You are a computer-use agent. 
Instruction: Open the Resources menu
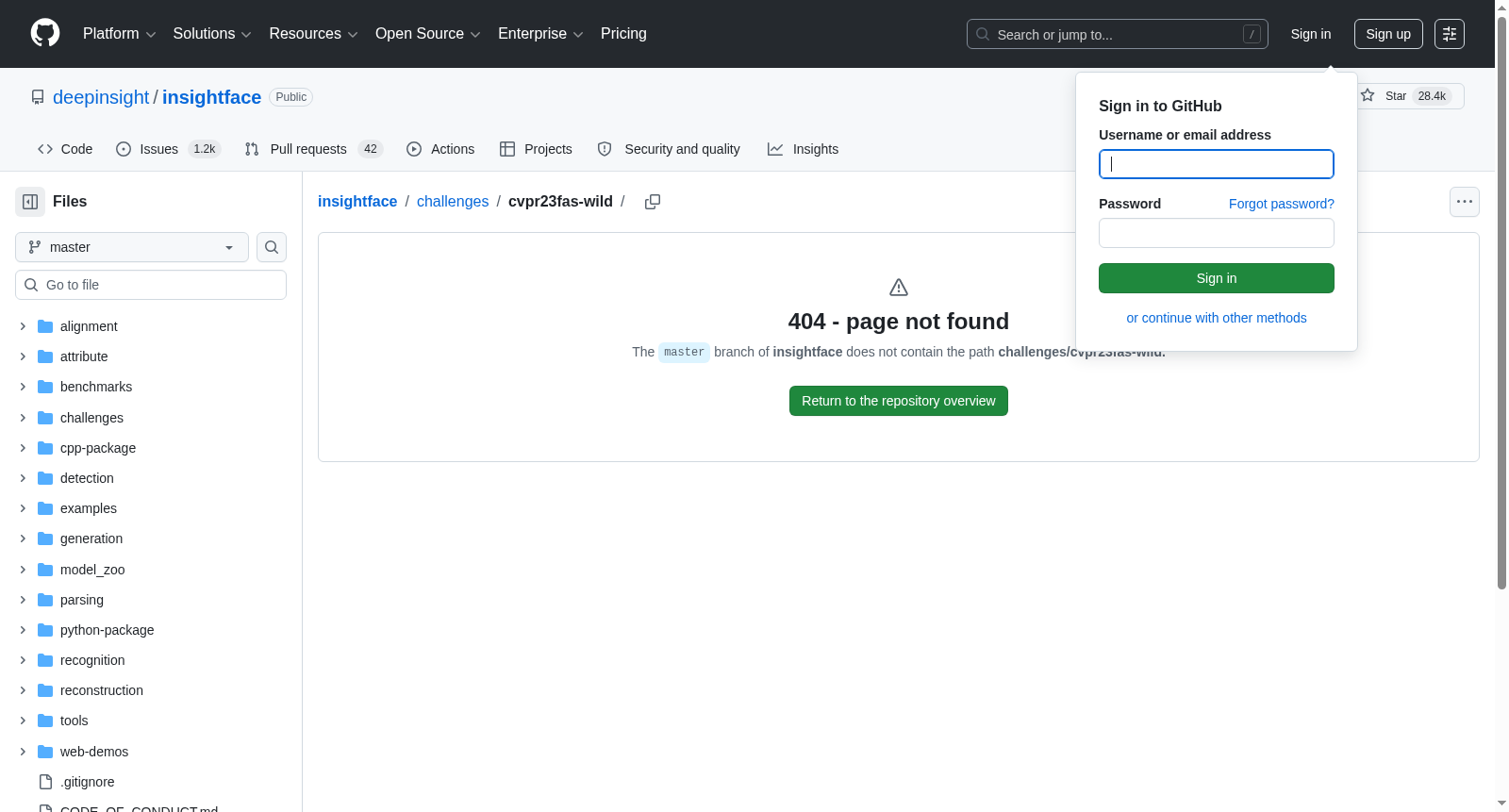[x=313, y=34]
